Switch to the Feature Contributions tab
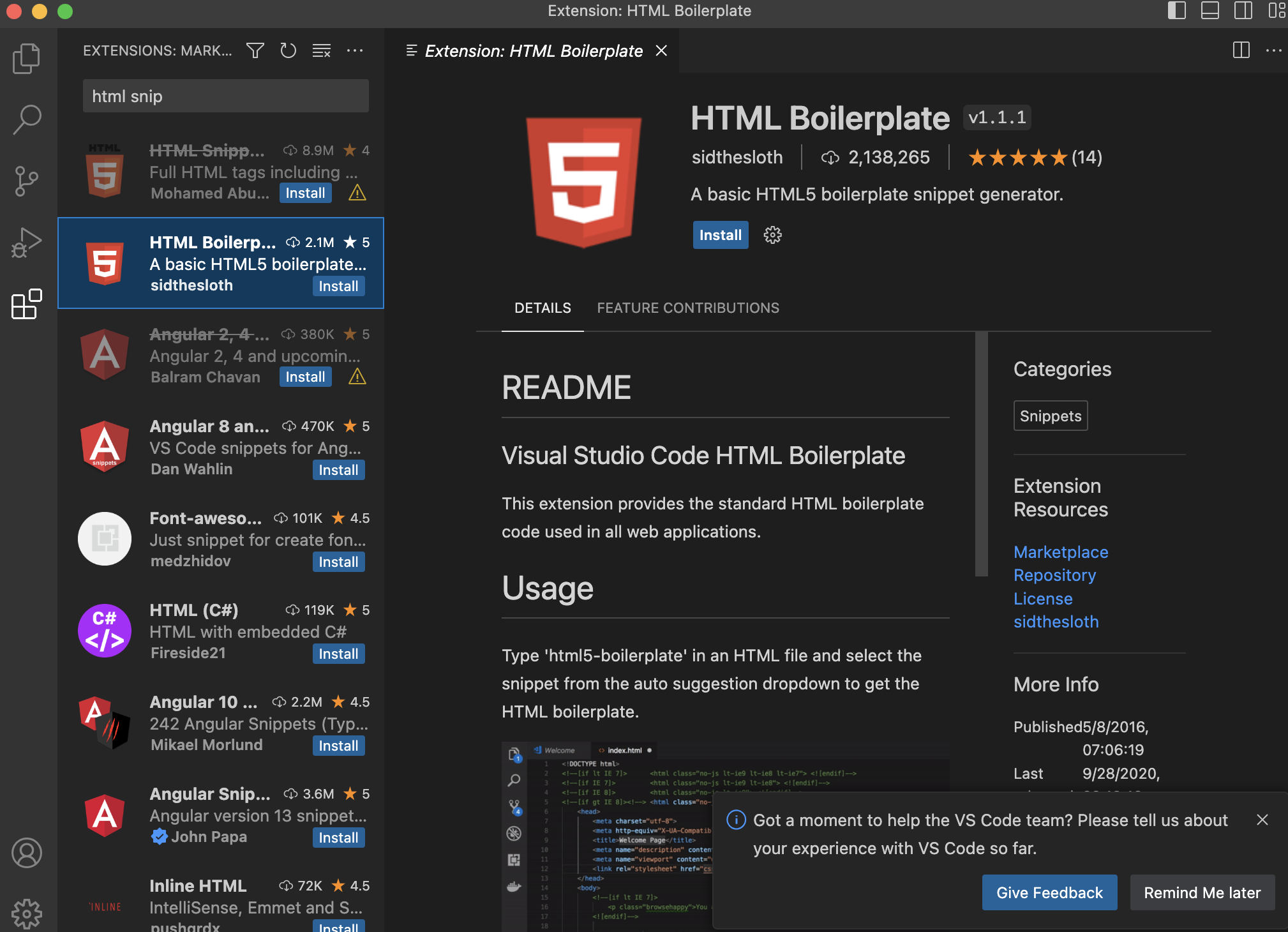This screenshot has width=1288, height=932. (x=687, y=308)
